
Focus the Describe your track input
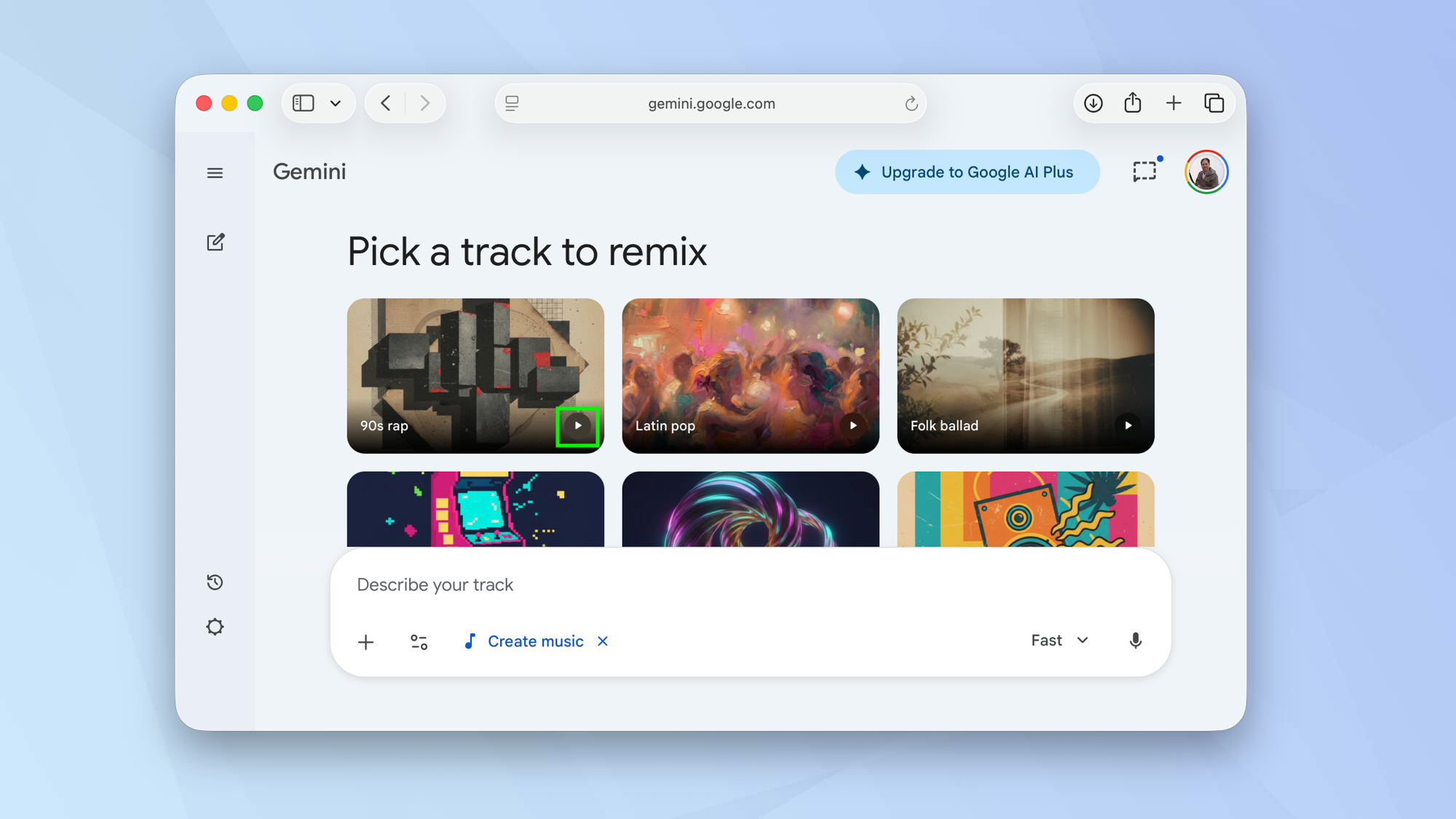(728, 585)
